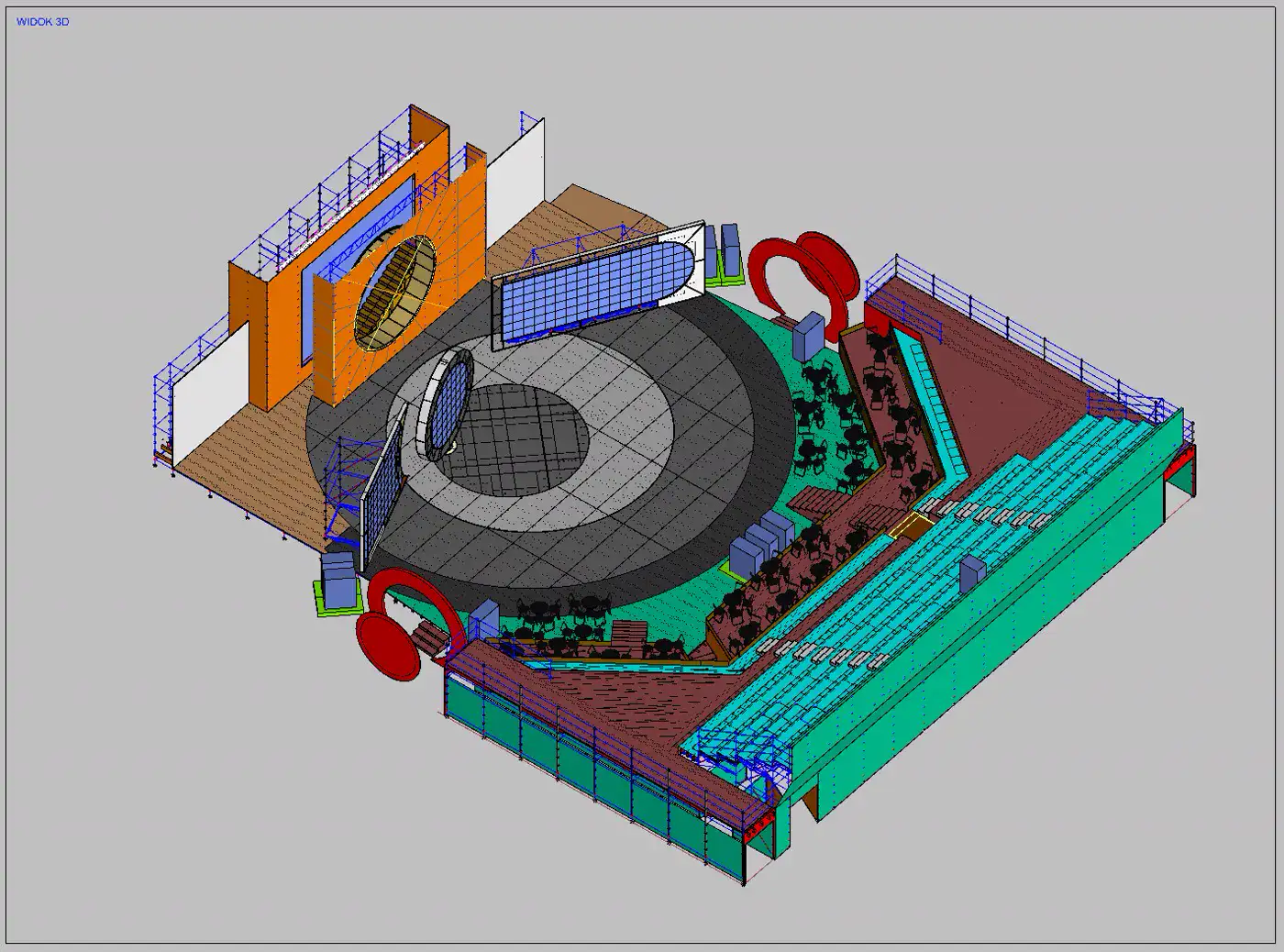Viewport: 1284px width, 952px height.
Task: Click the WIDOK 3D view label
Action: coord(42,21)
